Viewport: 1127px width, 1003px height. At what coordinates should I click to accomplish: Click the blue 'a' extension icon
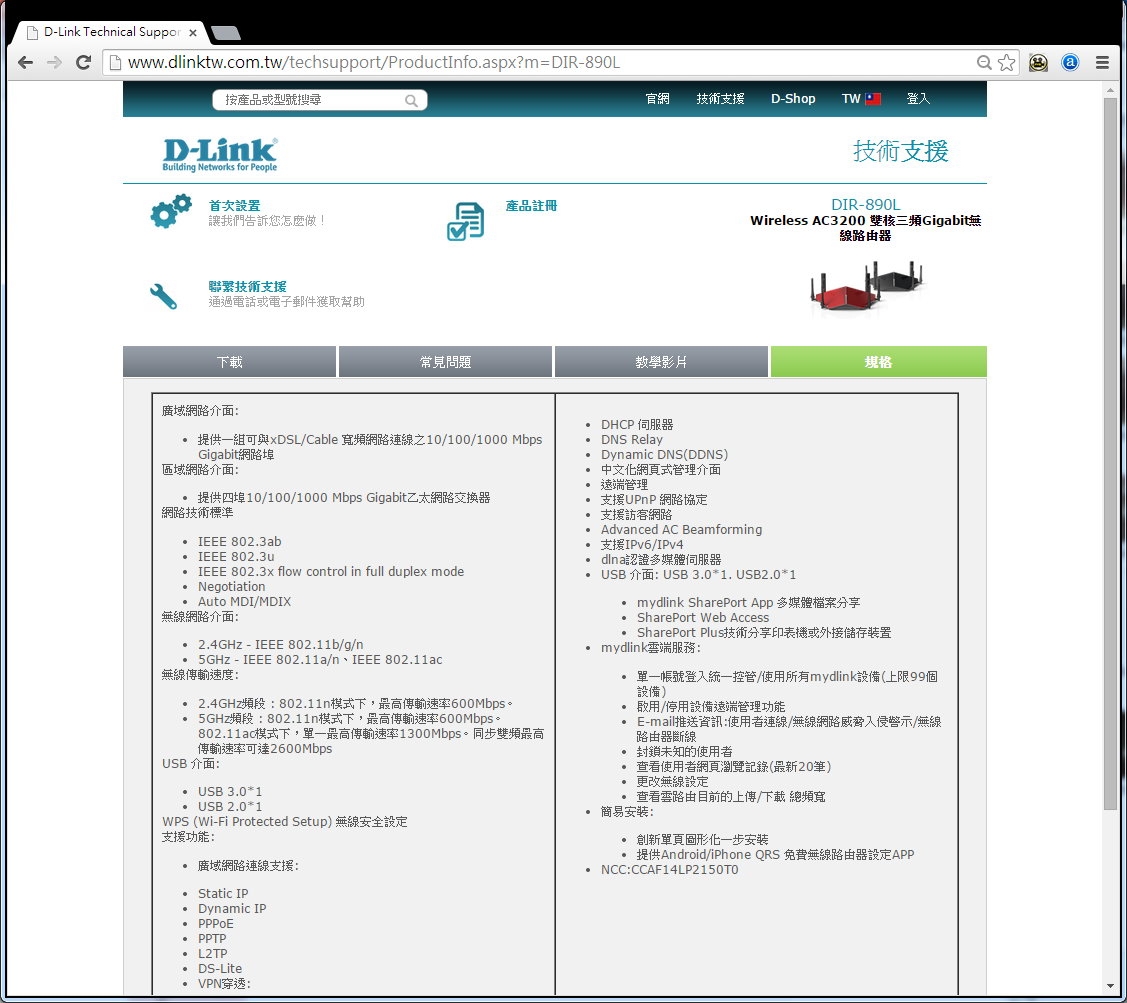pos(1070,63)
